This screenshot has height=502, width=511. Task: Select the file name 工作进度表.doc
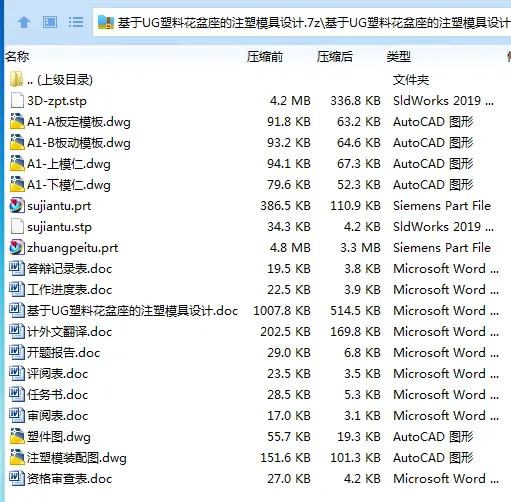click(x=70, y=290)
